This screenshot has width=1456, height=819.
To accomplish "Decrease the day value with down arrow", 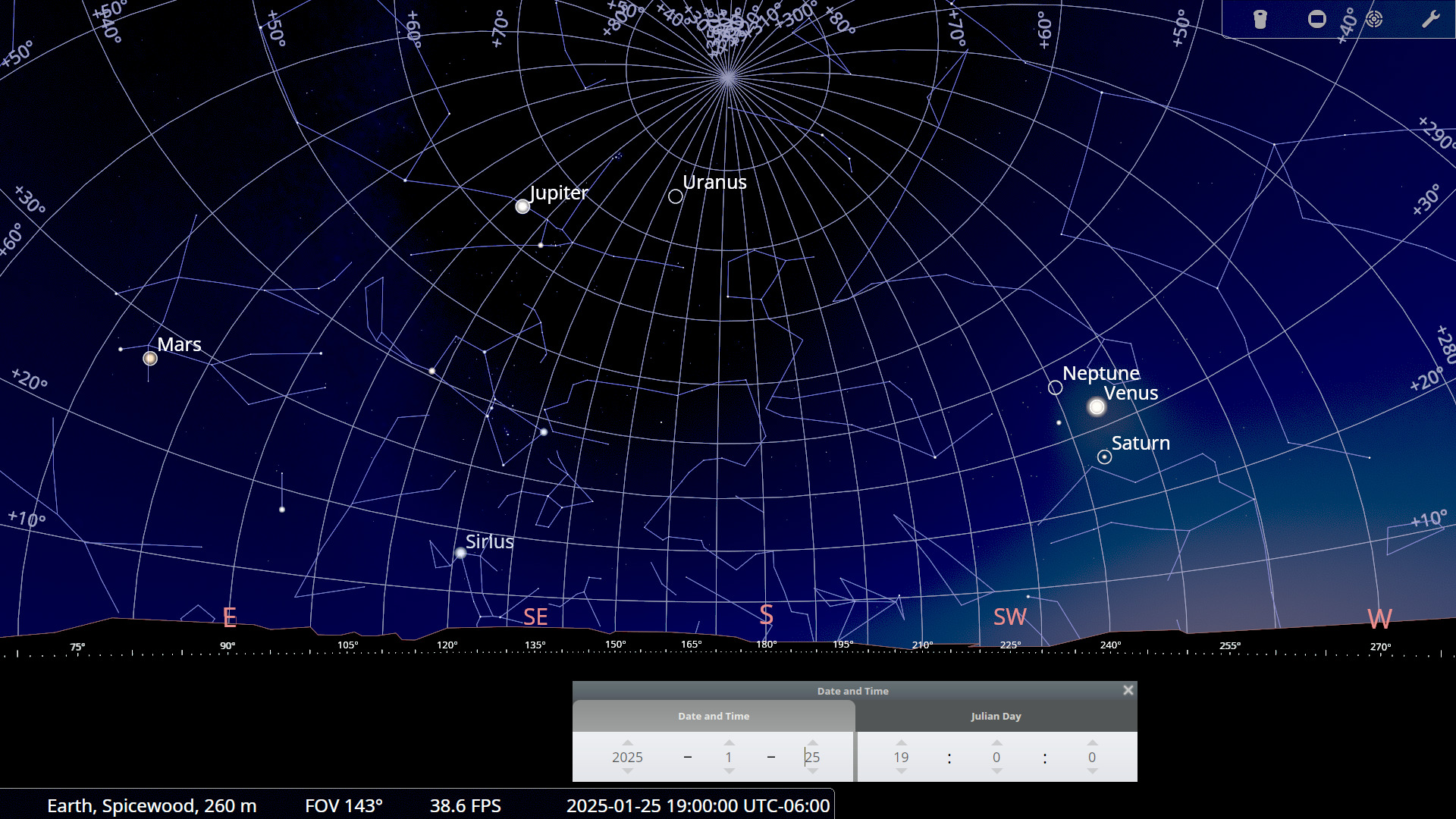I will click(x=812, y=771).
